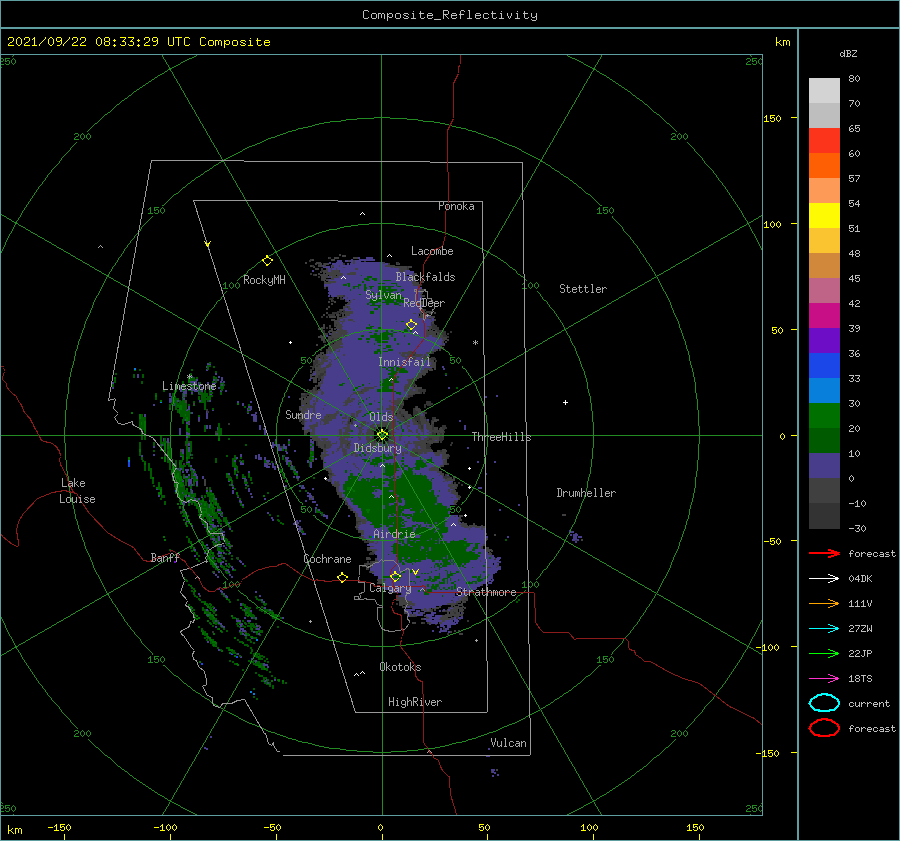
Task: Click the Banff label
Action: coord(165,558)
